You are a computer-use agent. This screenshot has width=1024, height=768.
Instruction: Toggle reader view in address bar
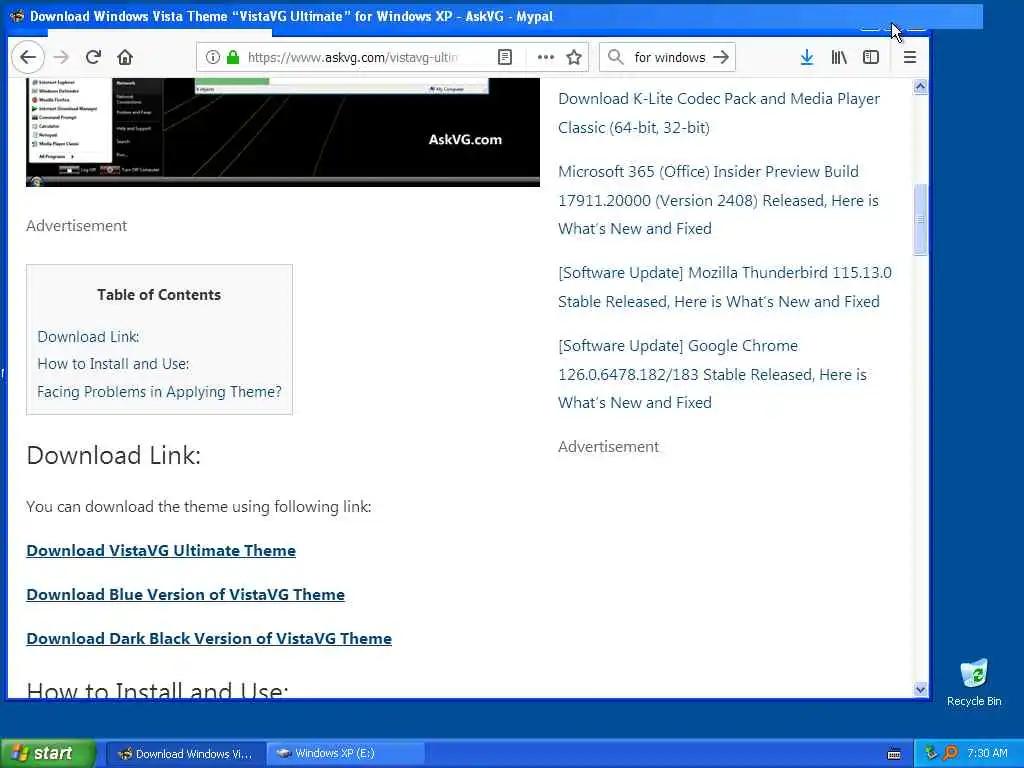click(505, 57)
